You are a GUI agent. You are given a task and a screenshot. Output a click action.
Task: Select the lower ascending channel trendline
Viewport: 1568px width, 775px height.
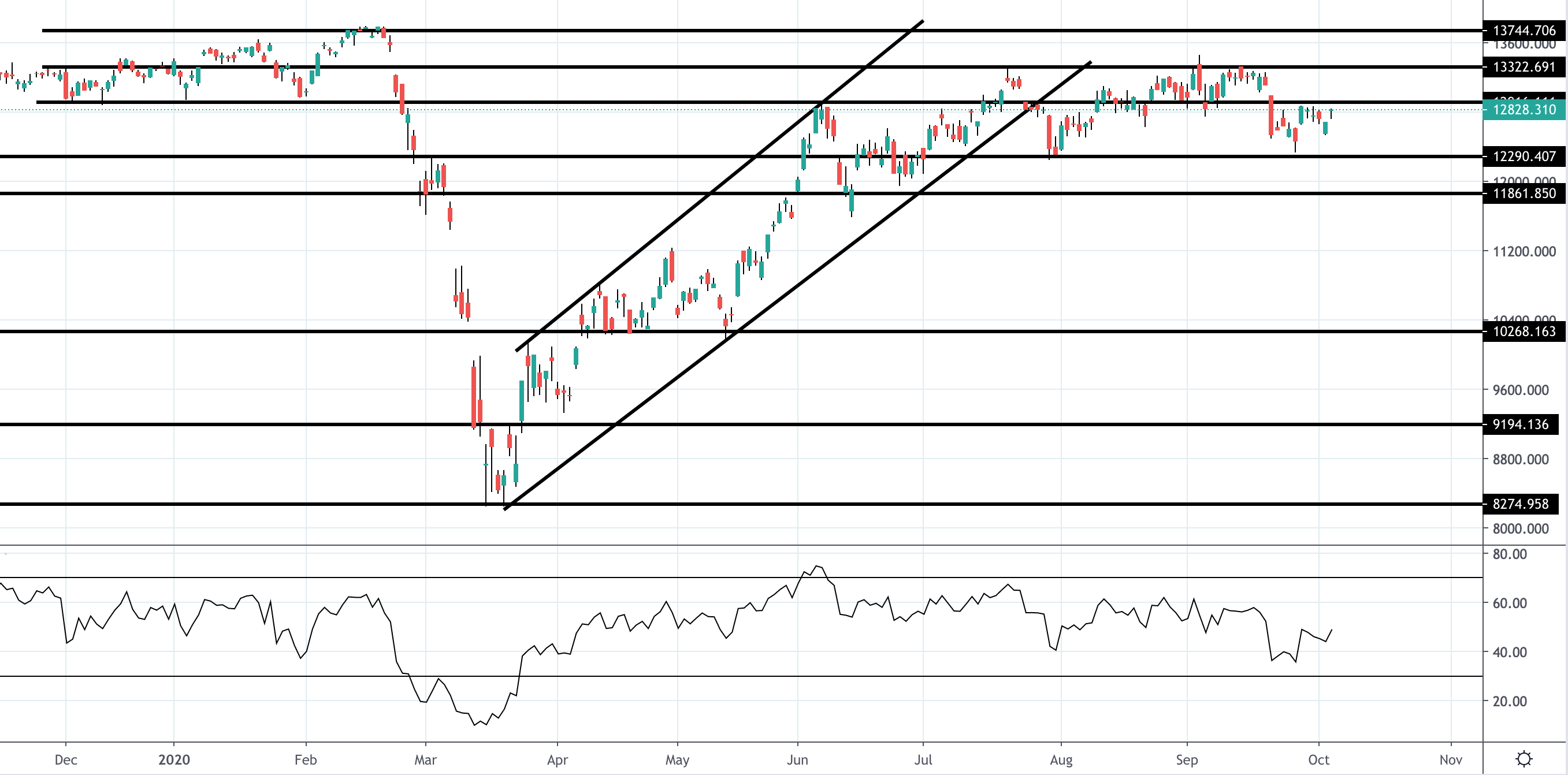point(797,286)
